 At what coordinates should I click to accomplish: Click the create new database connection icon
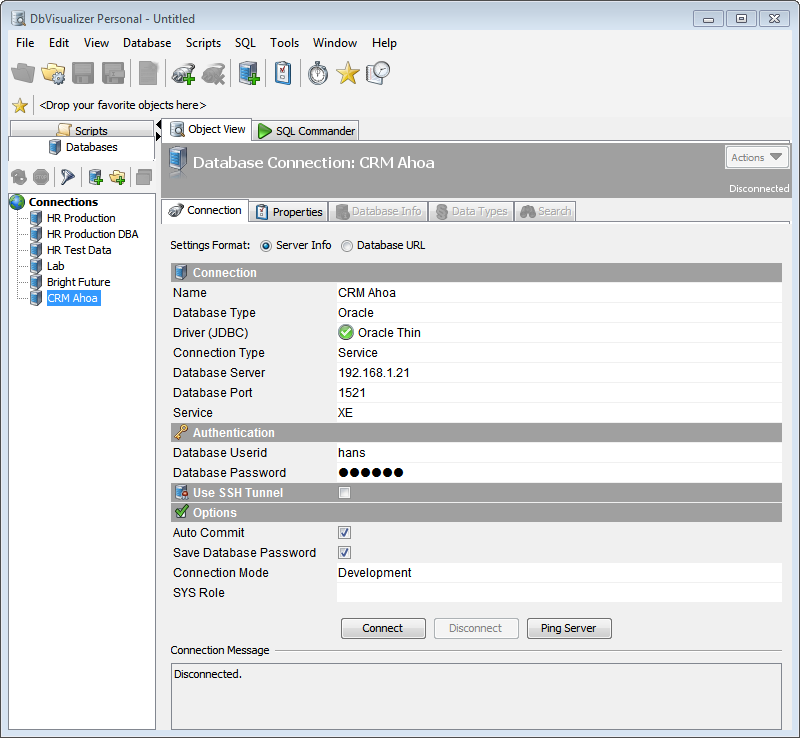(x=249, y=73)
